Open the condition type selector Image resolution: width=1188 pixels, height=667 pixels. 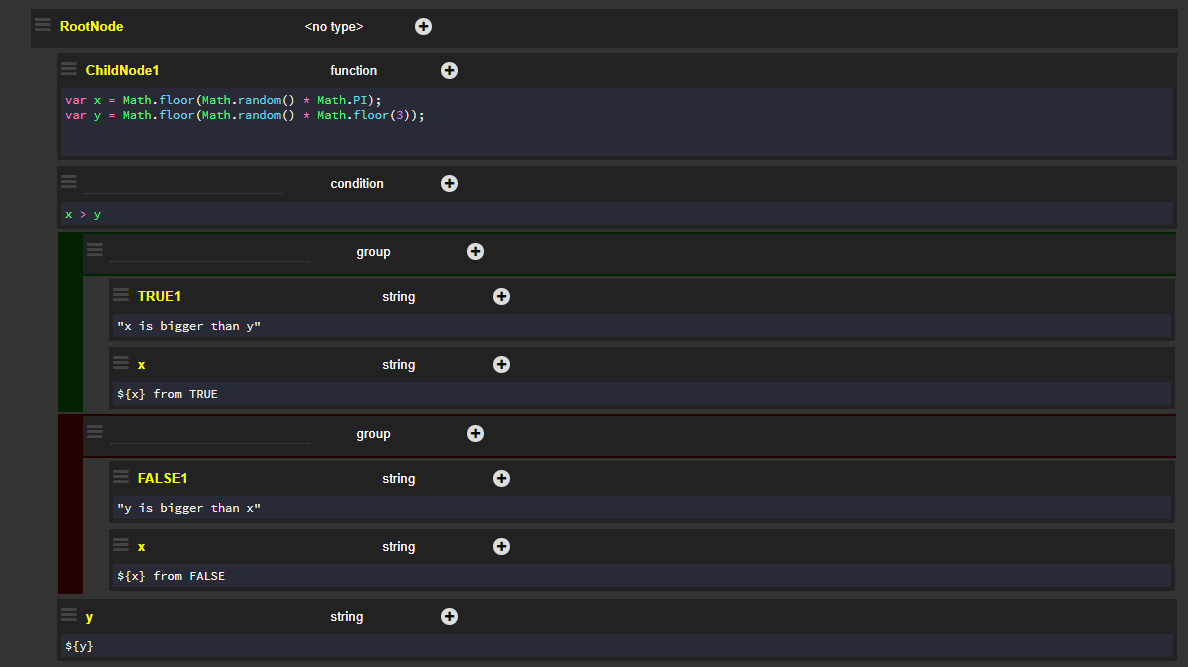pyautogui.click(x=357, y=183)
